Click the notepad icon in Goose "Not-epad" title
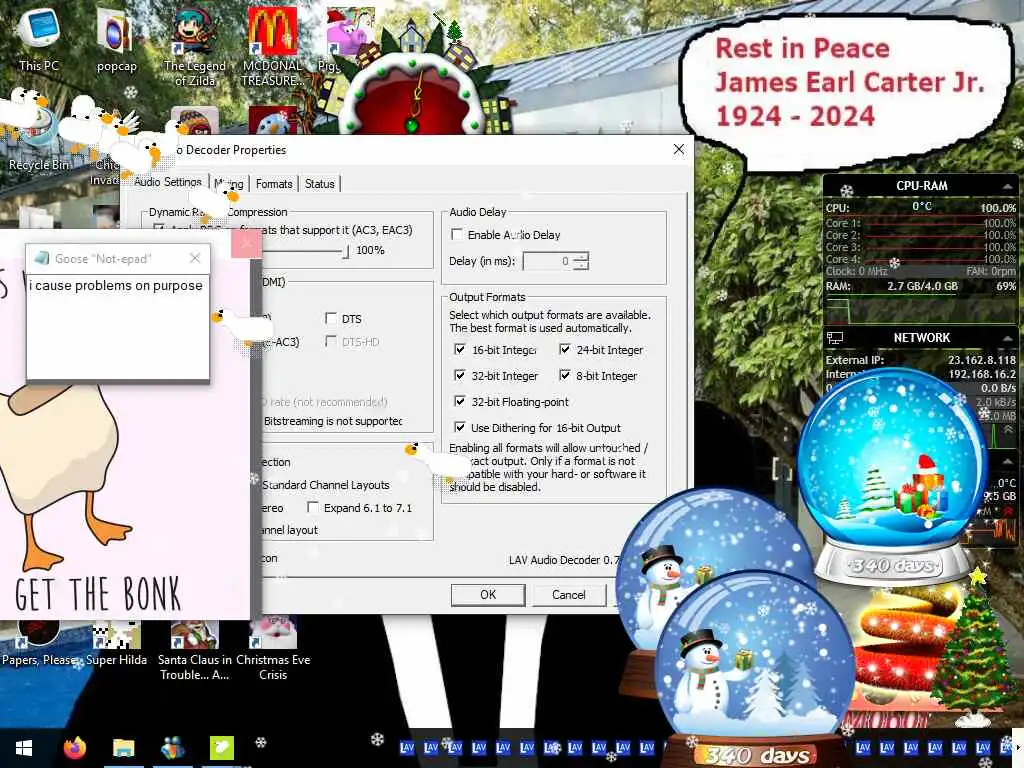 click(x=41, y=258)
